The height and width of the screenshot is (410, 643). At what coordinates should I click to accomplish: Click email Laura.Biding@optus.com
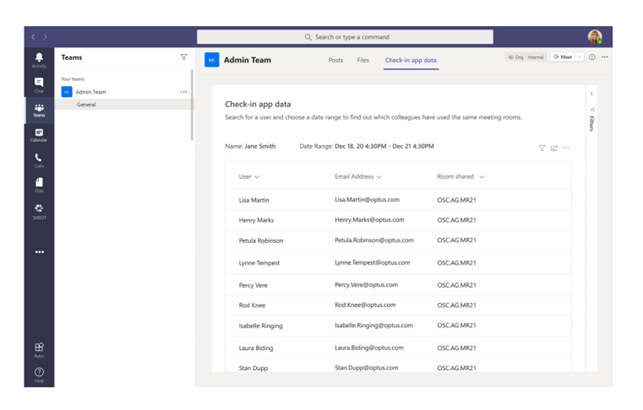tap(369, 347)
